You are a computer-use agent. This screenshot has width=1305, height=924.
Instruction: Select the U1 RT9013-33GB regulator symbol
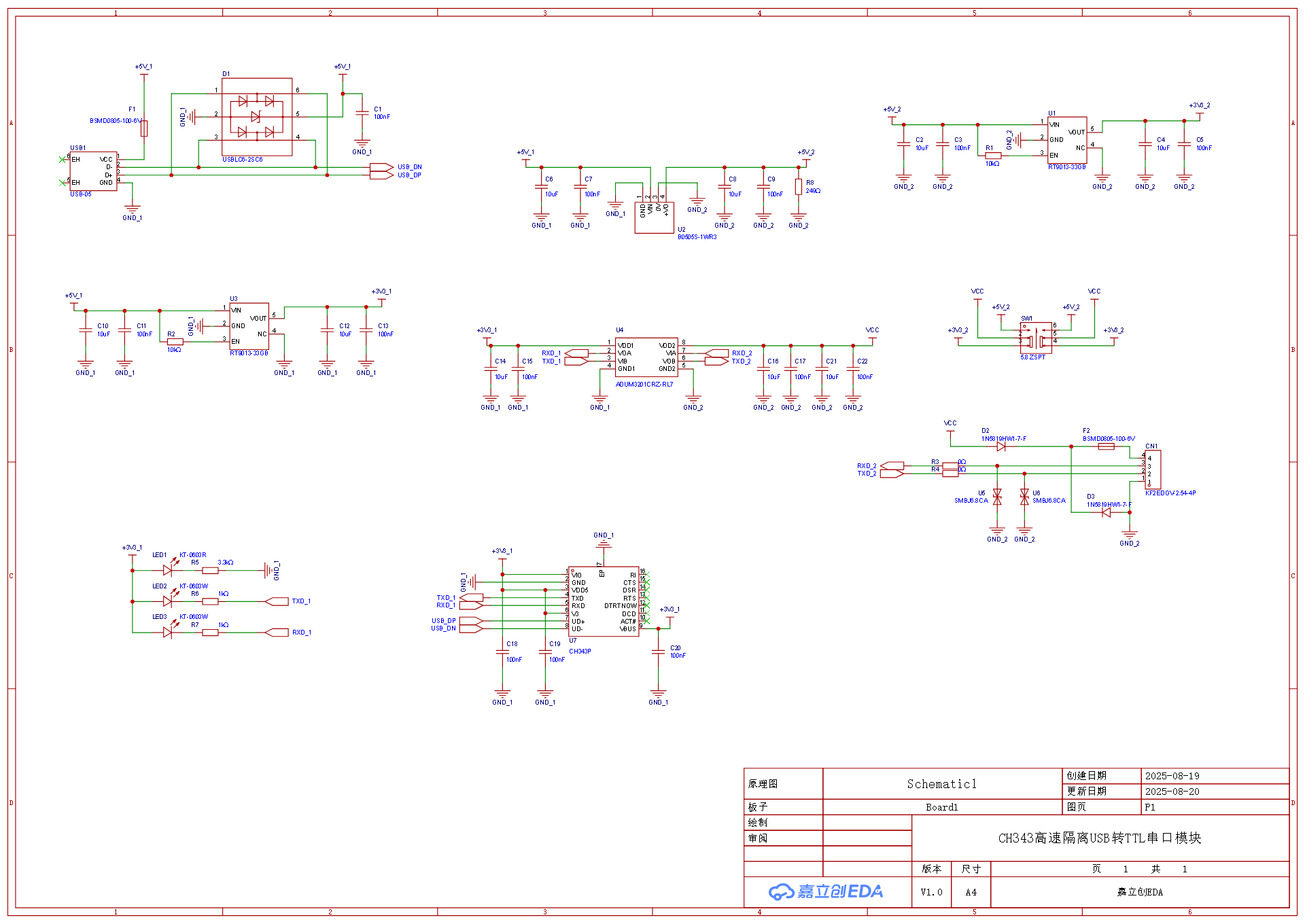click(x=1067, y=140)
